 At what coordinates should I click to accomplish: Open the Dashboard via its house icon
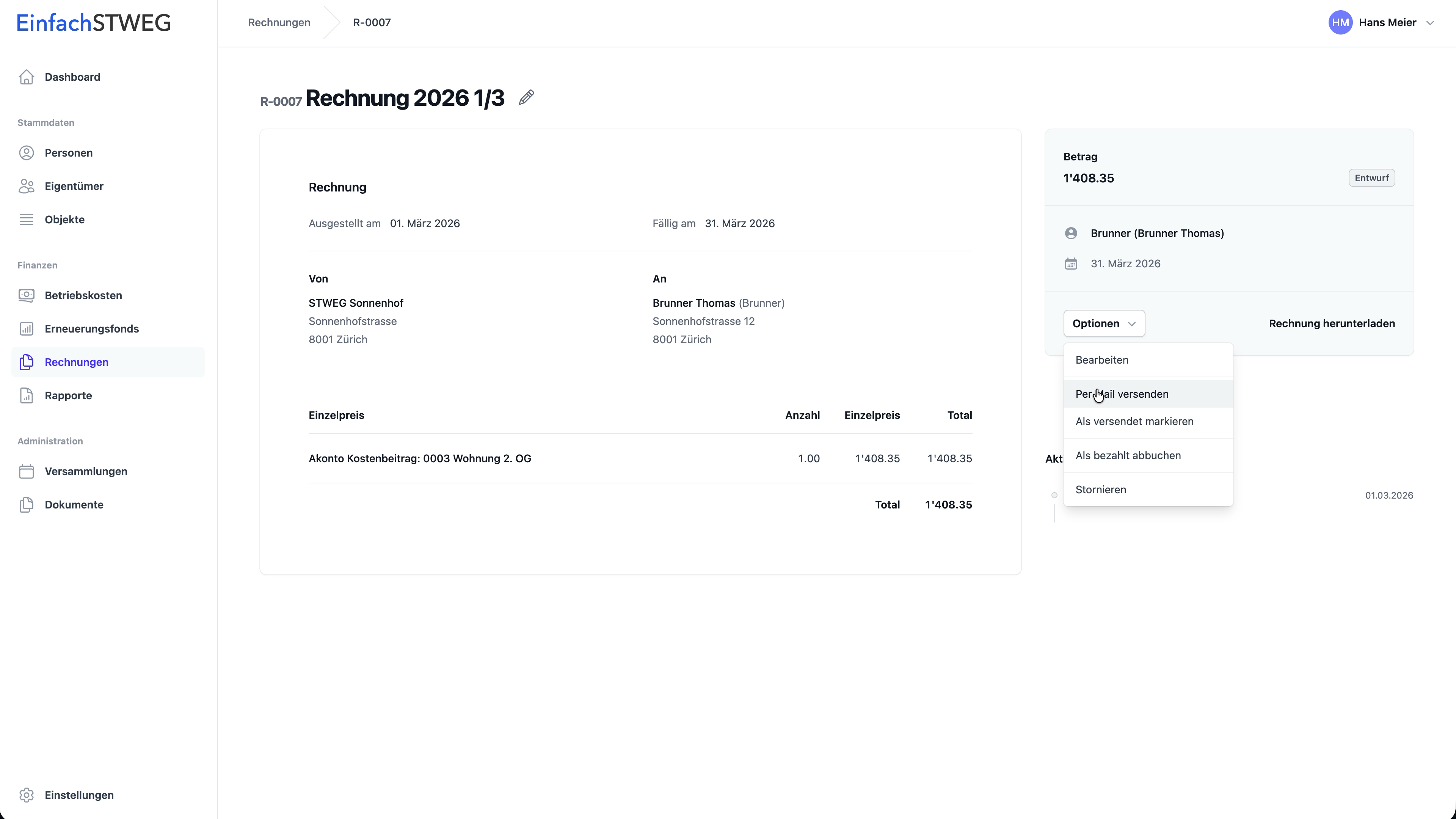click(27, 77)
